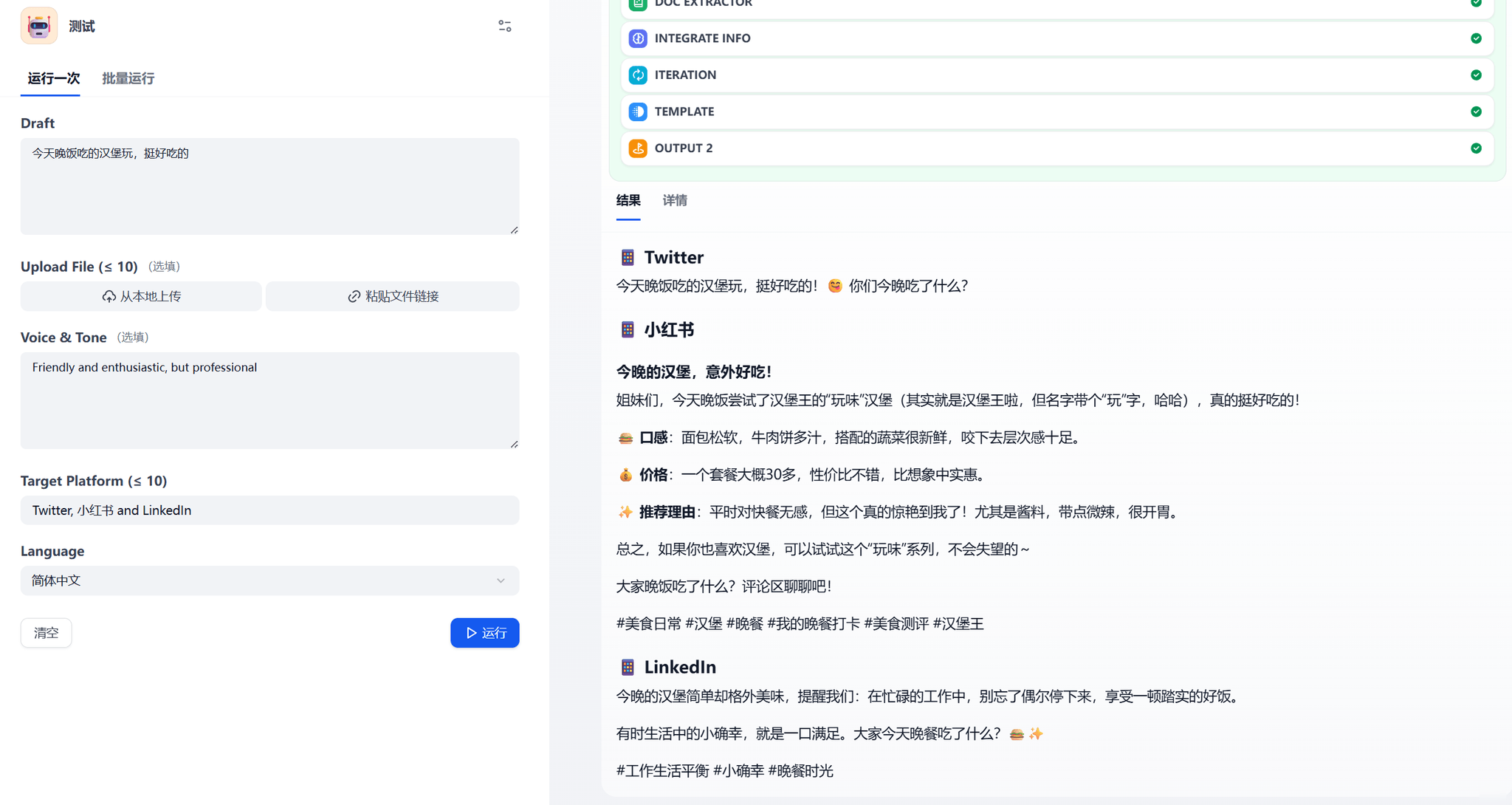
Task: Click the icon beside the Twitter heading
Action: 628,257
